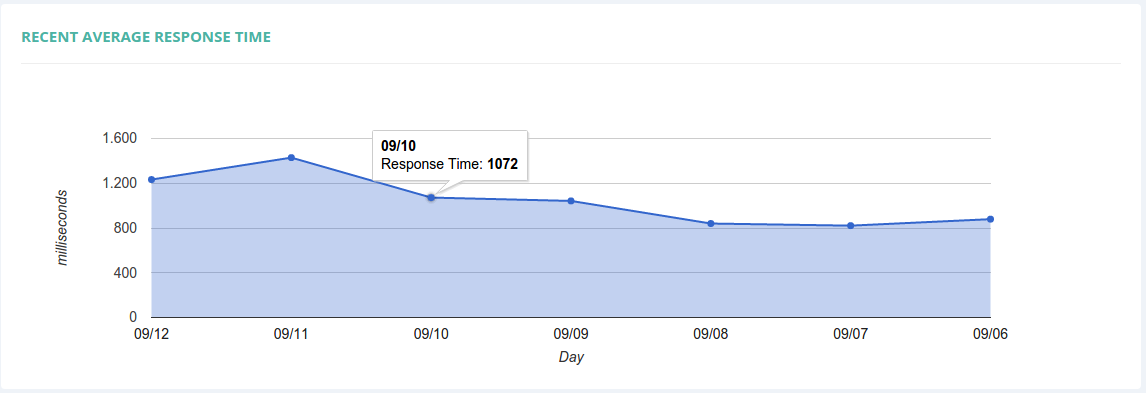This screenshot has width=1146, height=393.
Task: Click the 09/11 x-axis label
Action: (x=291, y=335)
